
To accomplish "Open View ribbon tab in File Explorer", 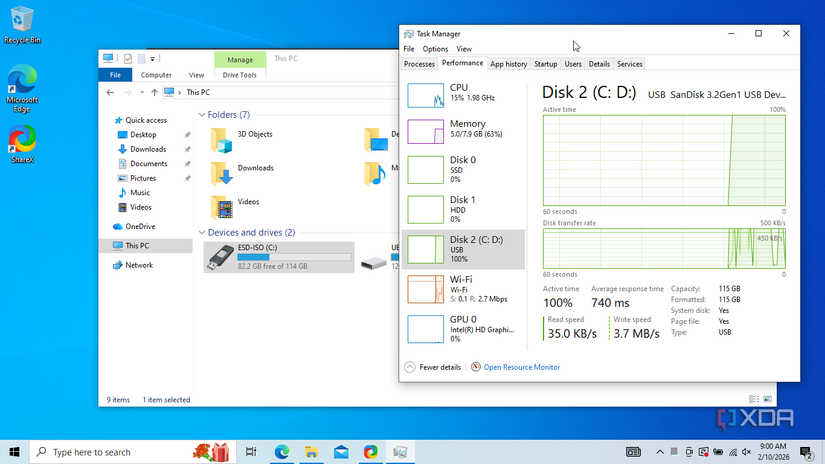I will pyautogui.click(x=196, y=75).
